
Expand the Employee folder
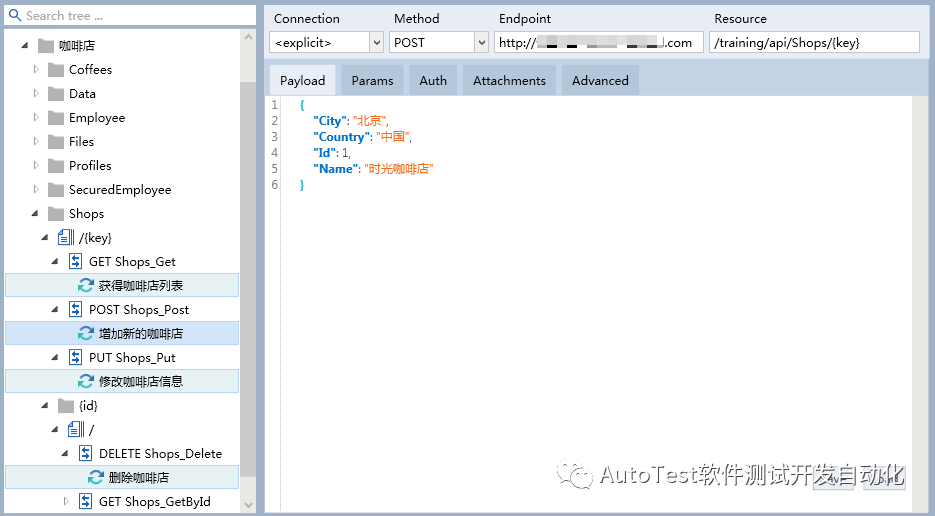click(36, 117)
